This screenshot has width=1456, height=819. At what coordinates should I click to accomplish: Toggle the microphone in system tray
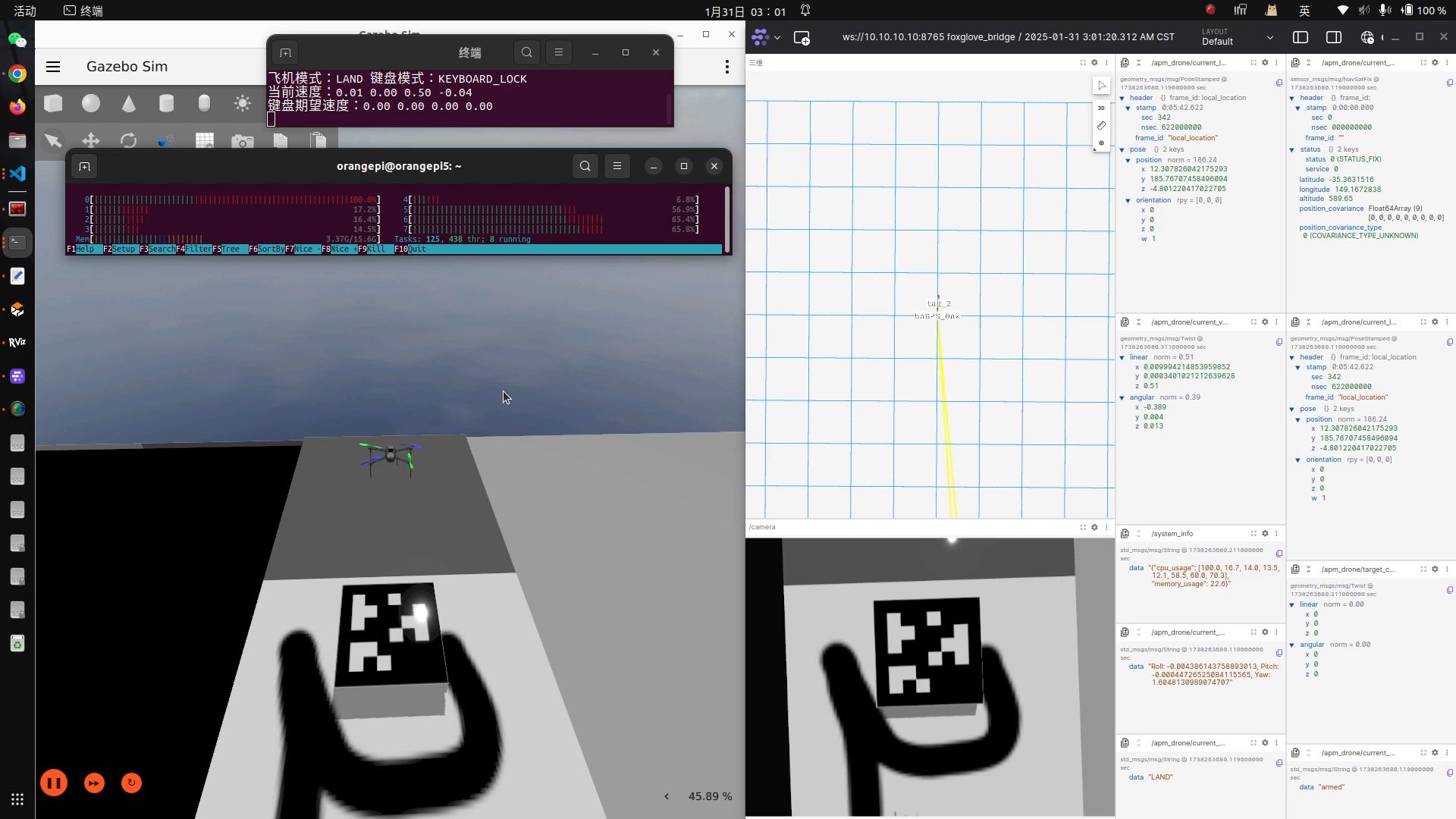pos(1385,11)
